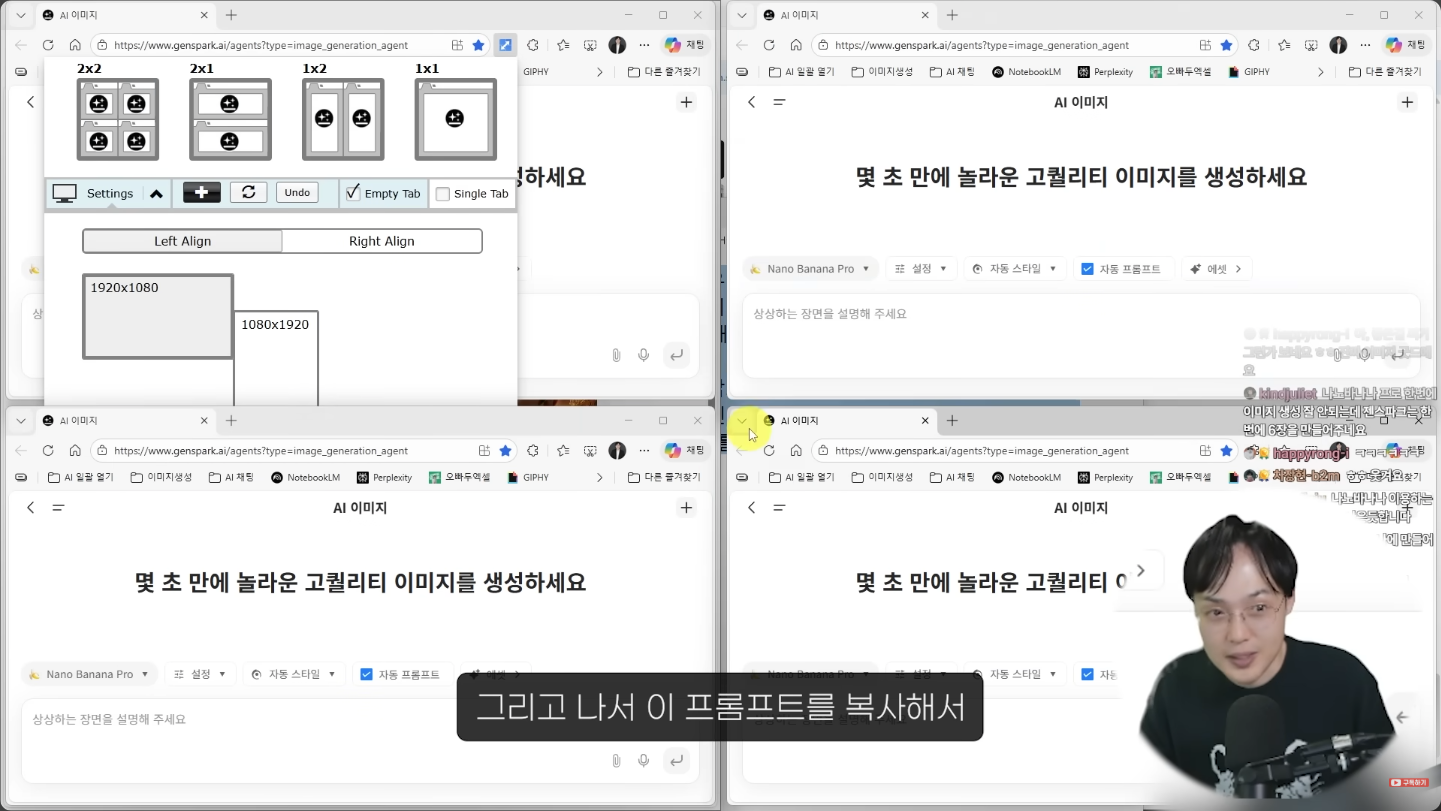The height and width of the screenshot is (811, 1441).
Task: Click the microphone icon in upper-left window prompt box
Action: (644, 355)
